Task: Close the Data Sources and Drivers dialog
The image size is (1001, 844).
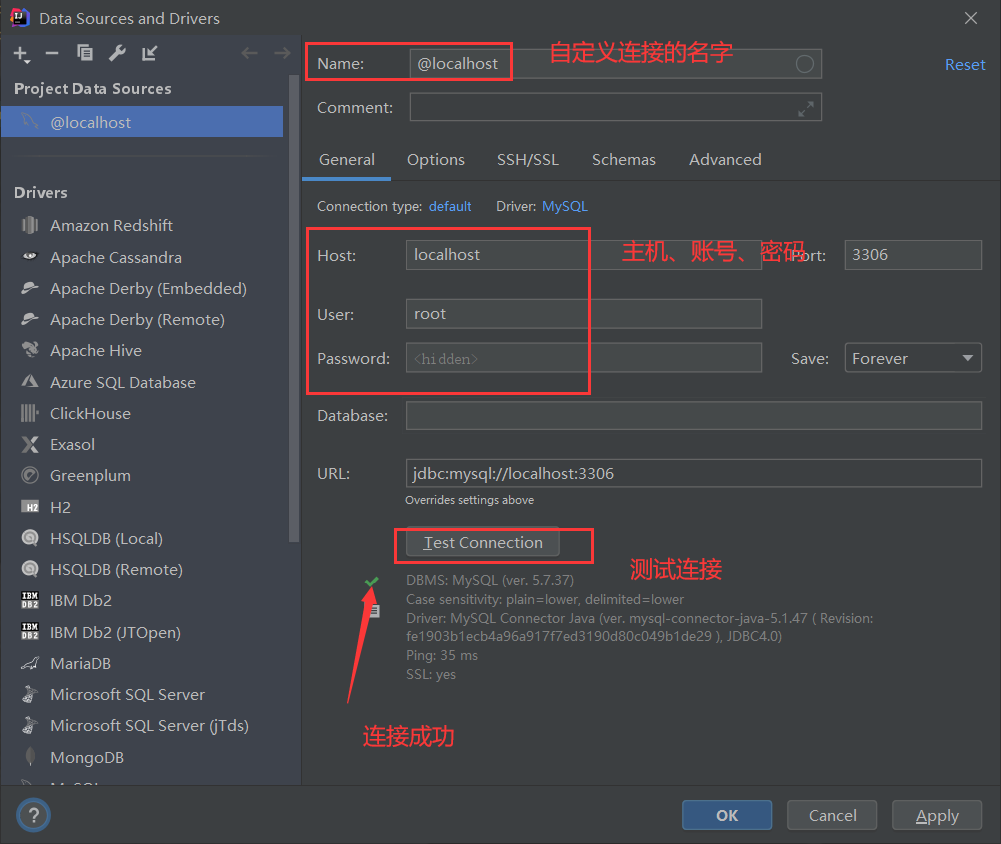Action: coord(970,19)
